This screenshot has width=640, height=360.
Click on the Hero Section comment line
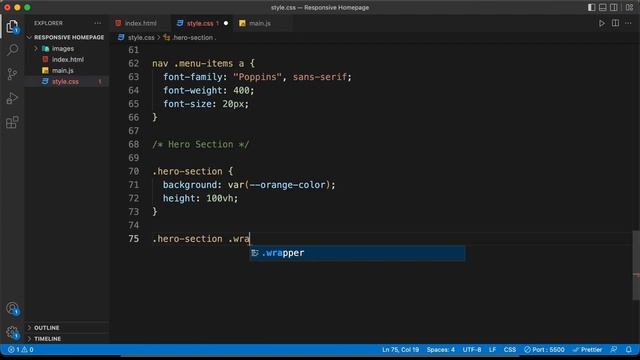[x=200, y=144]
